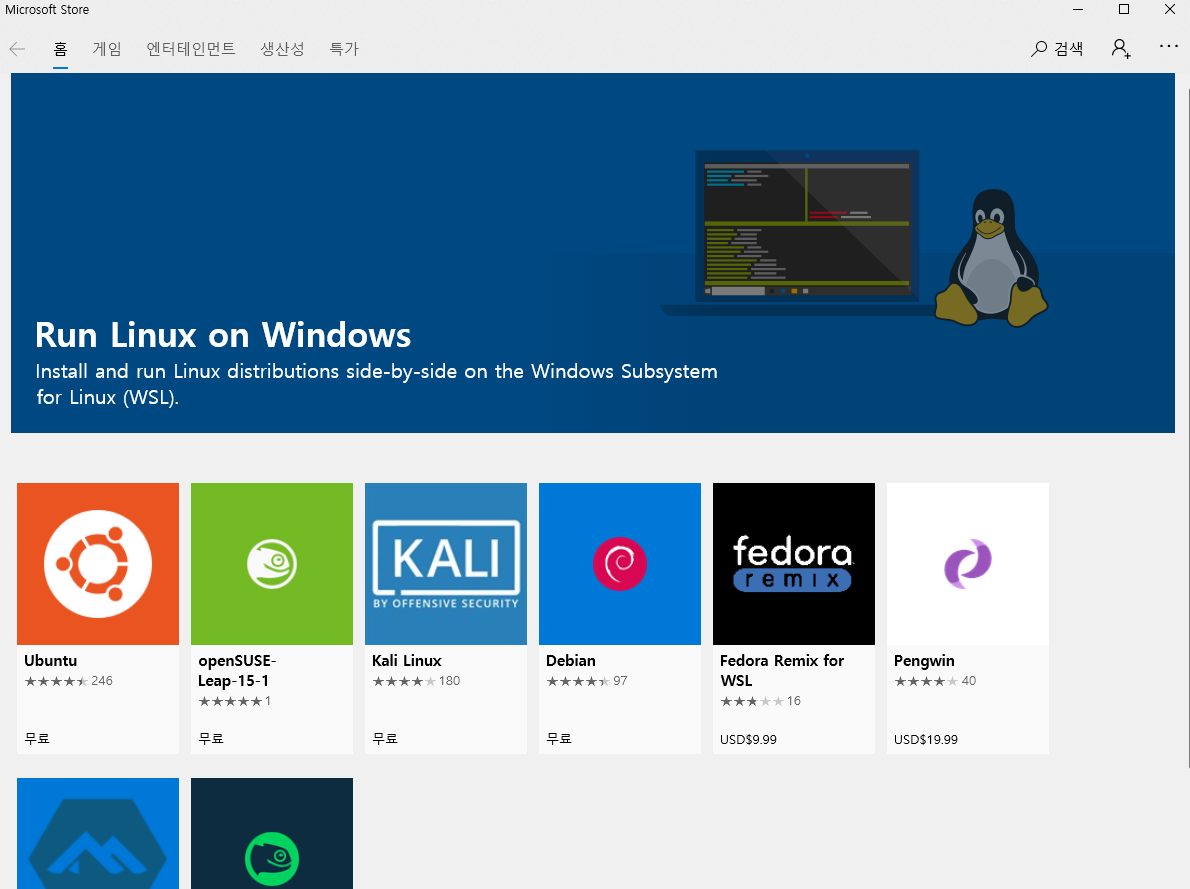The image size is (1190, 889).
Task: Click the Pengwin title text
Action: [x=924, y=661]
